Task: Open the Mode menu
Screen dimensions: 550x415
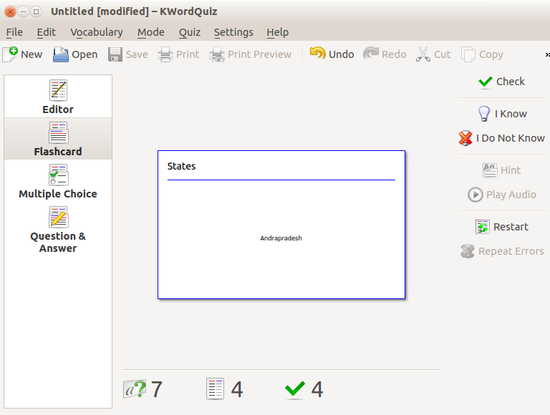Action: (x=151, y=32)
